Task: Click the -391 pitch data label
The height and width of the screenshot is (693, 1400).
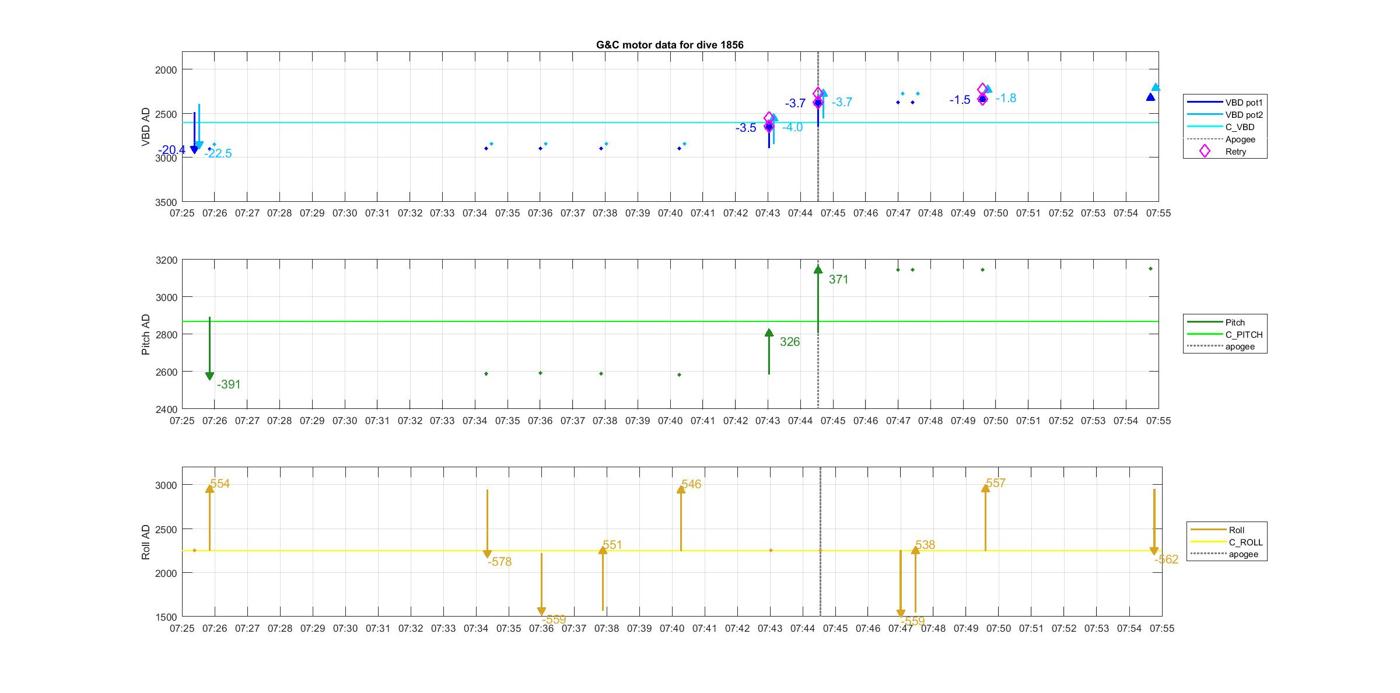Action: (229, 385)
